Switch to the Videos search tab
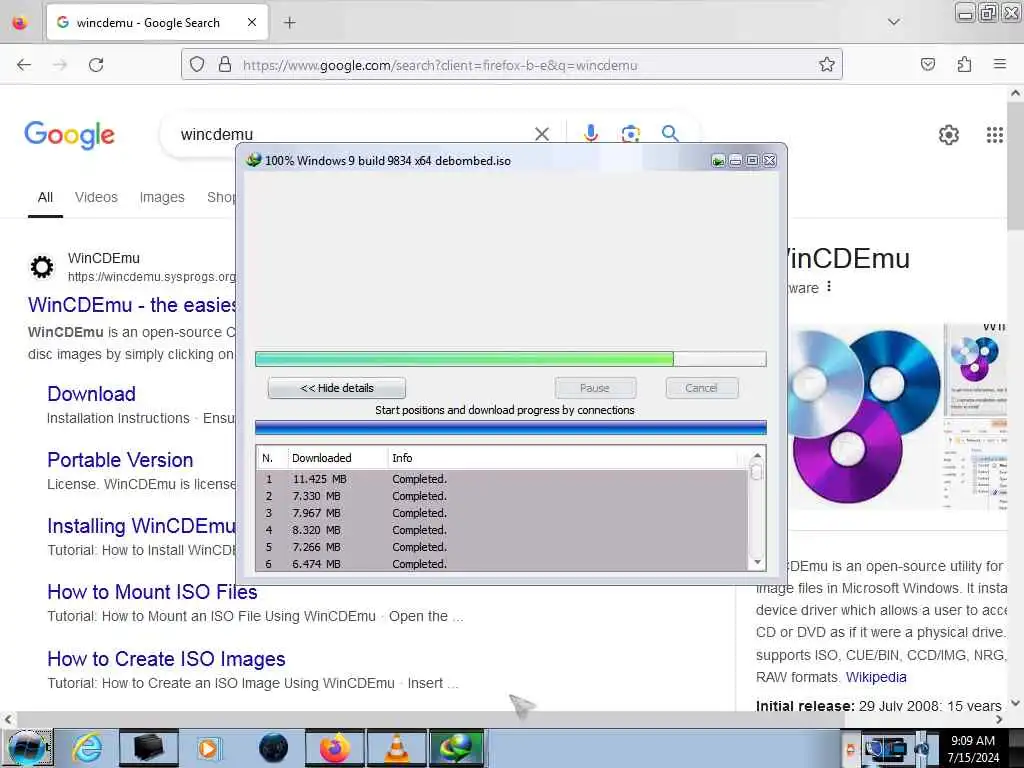This screenshot has height=768, width=1024. (x=96, y=197)
